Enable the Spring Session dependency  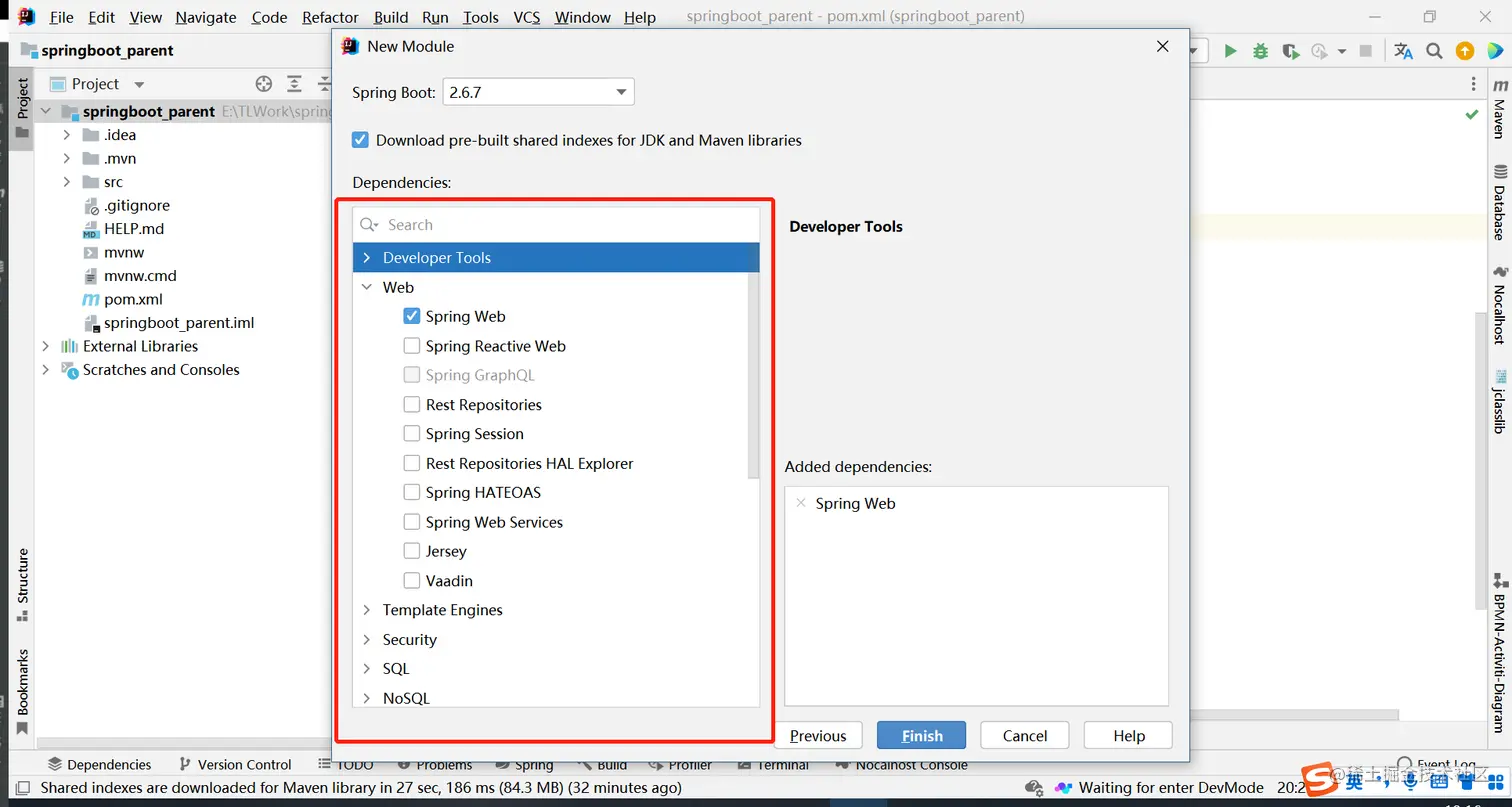coord(411,434)
